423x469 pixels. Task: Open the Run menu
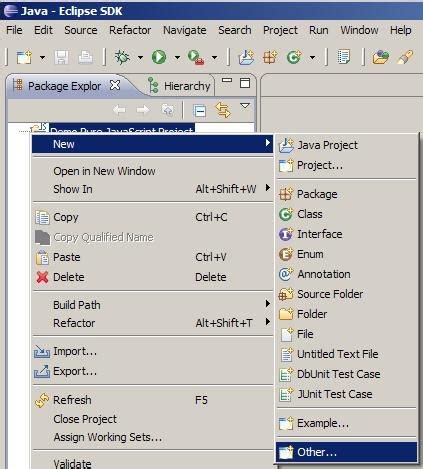click(319, 30)
